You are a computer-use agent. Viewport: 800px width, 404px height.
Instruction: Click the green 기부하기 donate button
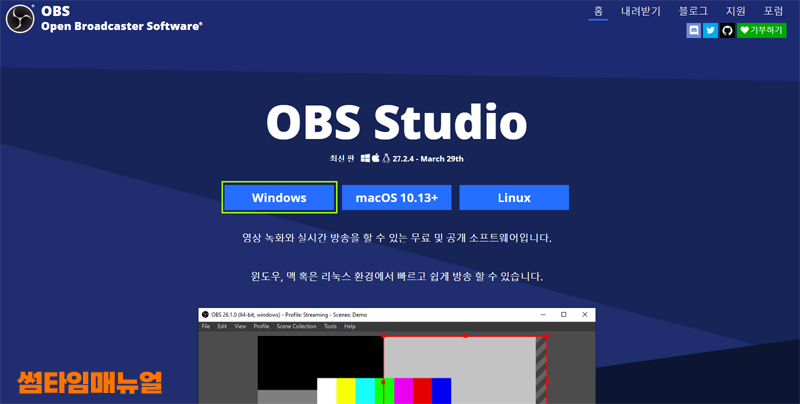tap(761, 31)
